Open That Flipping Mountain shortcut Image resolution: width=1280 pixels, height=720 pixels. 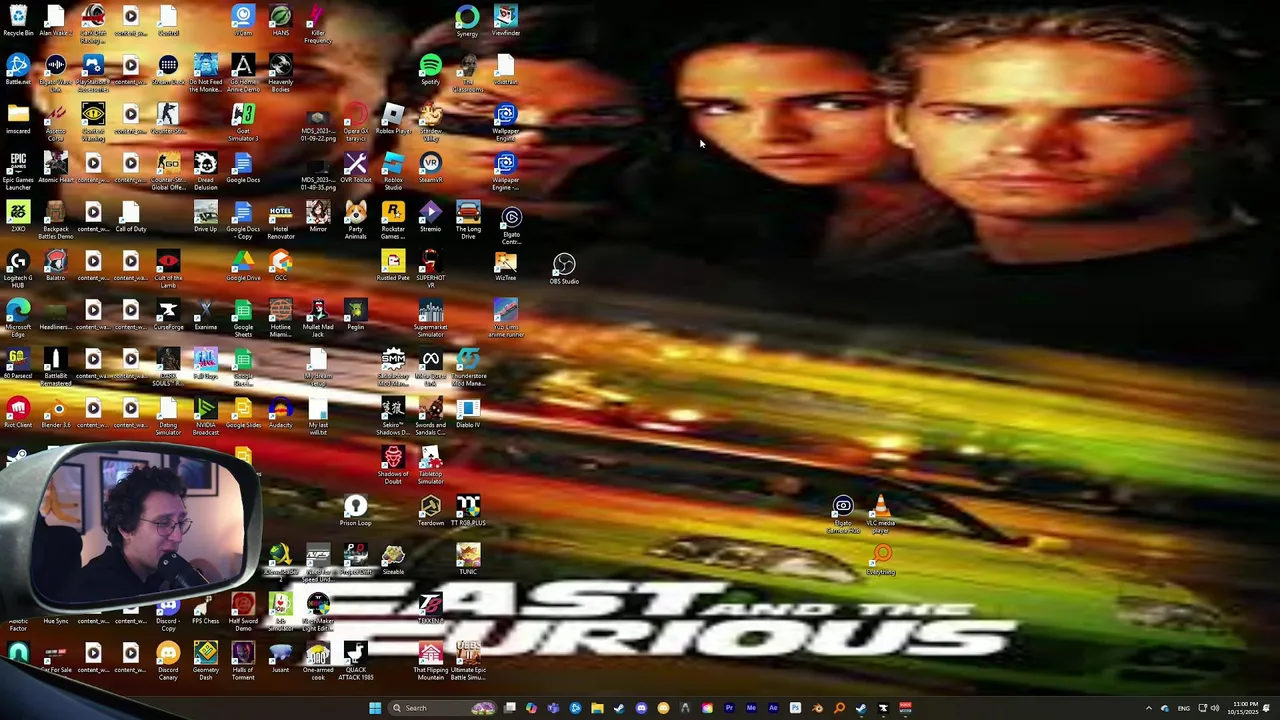click(430, 660)
